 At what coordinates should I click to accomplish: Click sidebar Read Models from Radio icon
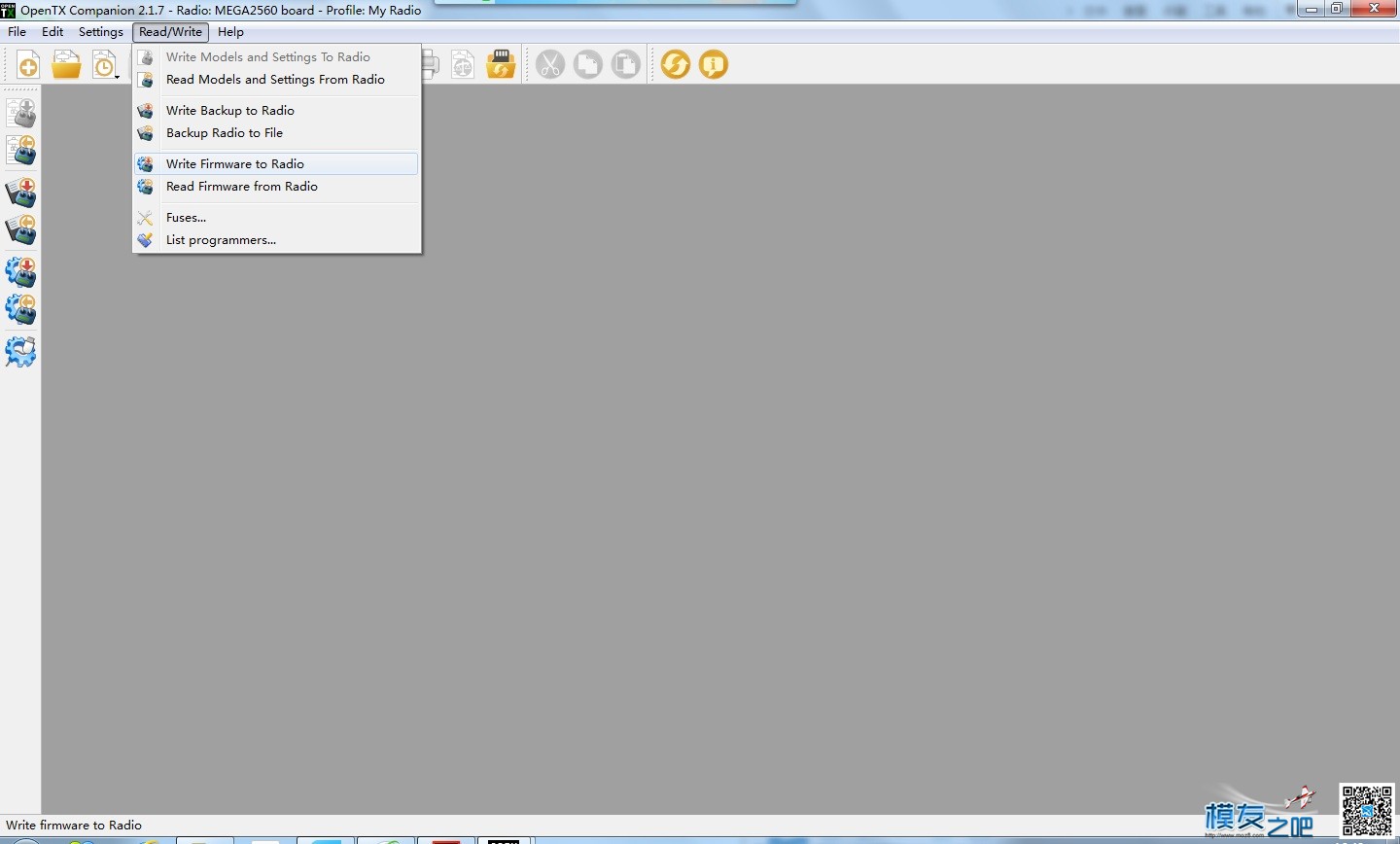click(x=20, y=150)
